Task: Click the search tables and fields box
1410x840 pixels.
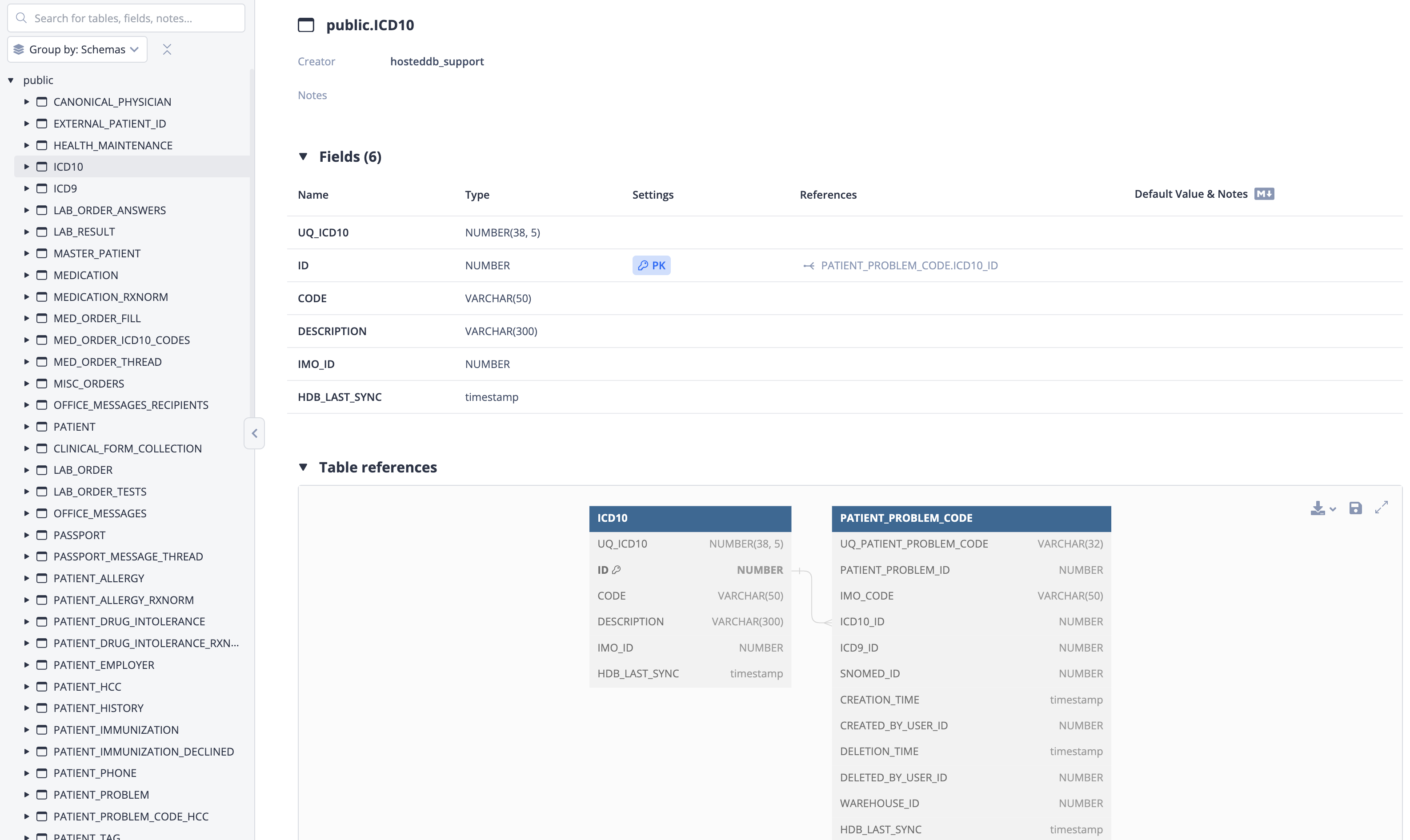Action: (x=127, y=18)
